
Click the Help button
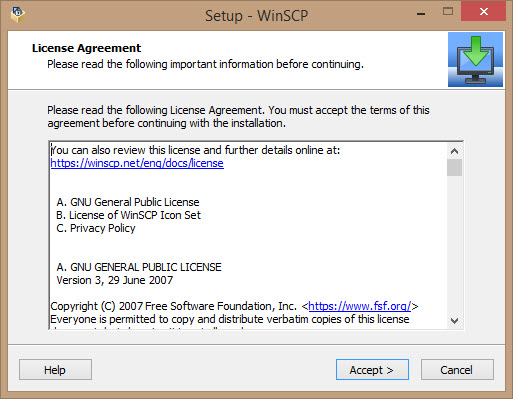point(55,370)
